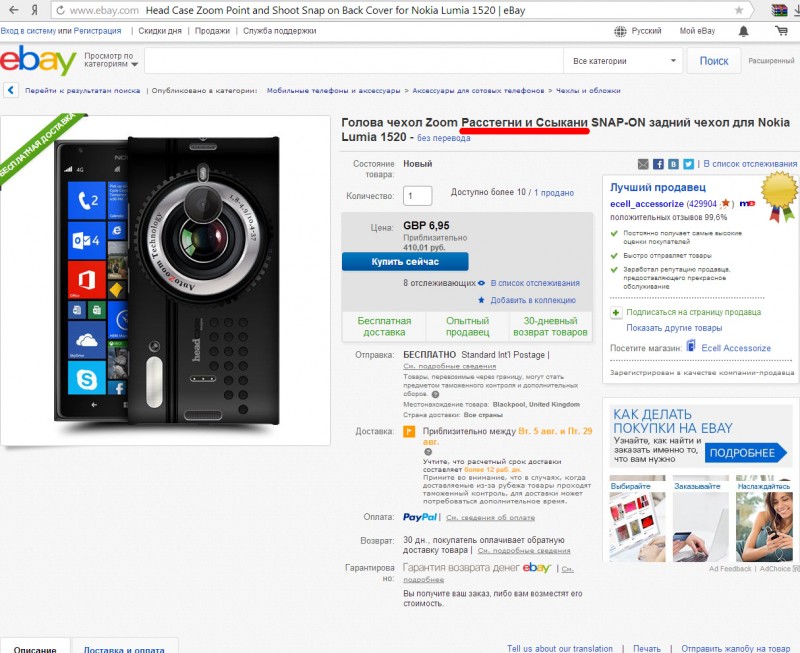
Task: Open 'Скидки дня' in top menu
Action: coord(160,31)
